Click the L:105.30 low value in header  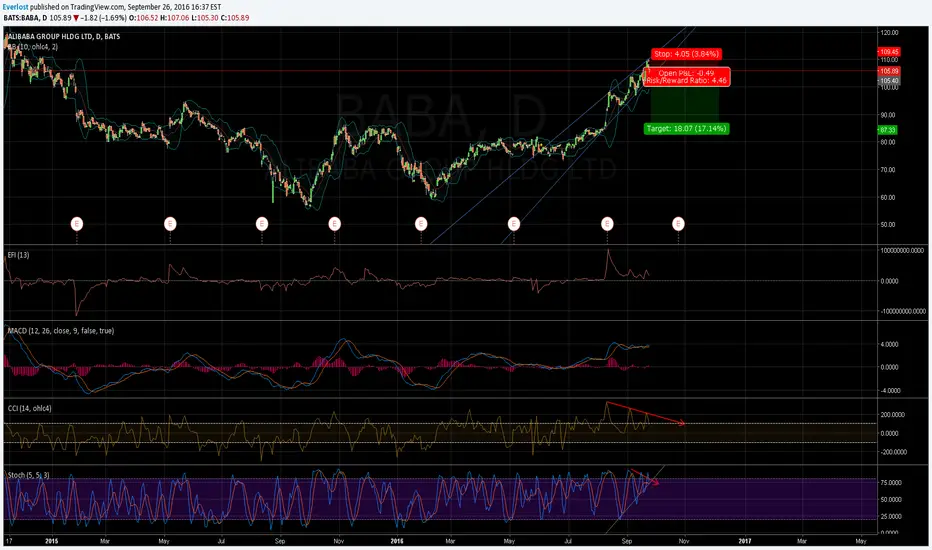coord(205,18)
